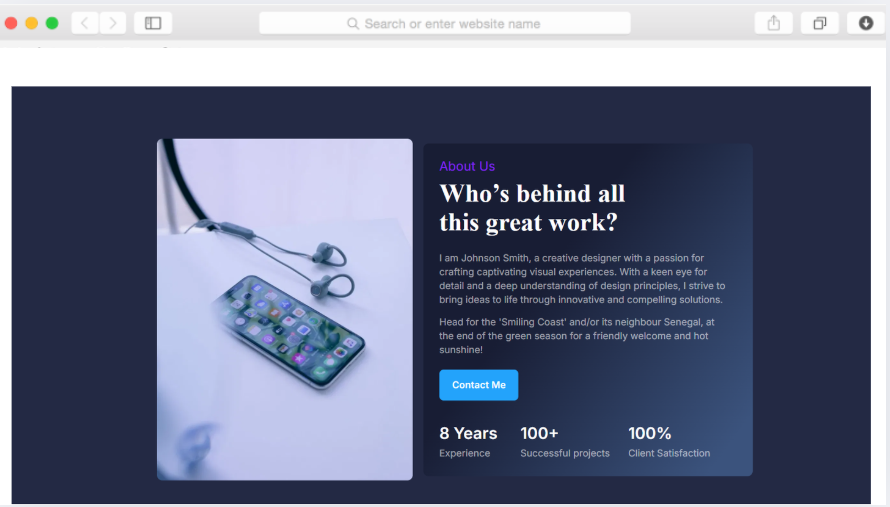Click the Contact Me button
Image resolution: width=890 pixels, height=507 pixels.
(x=478, y=385)
